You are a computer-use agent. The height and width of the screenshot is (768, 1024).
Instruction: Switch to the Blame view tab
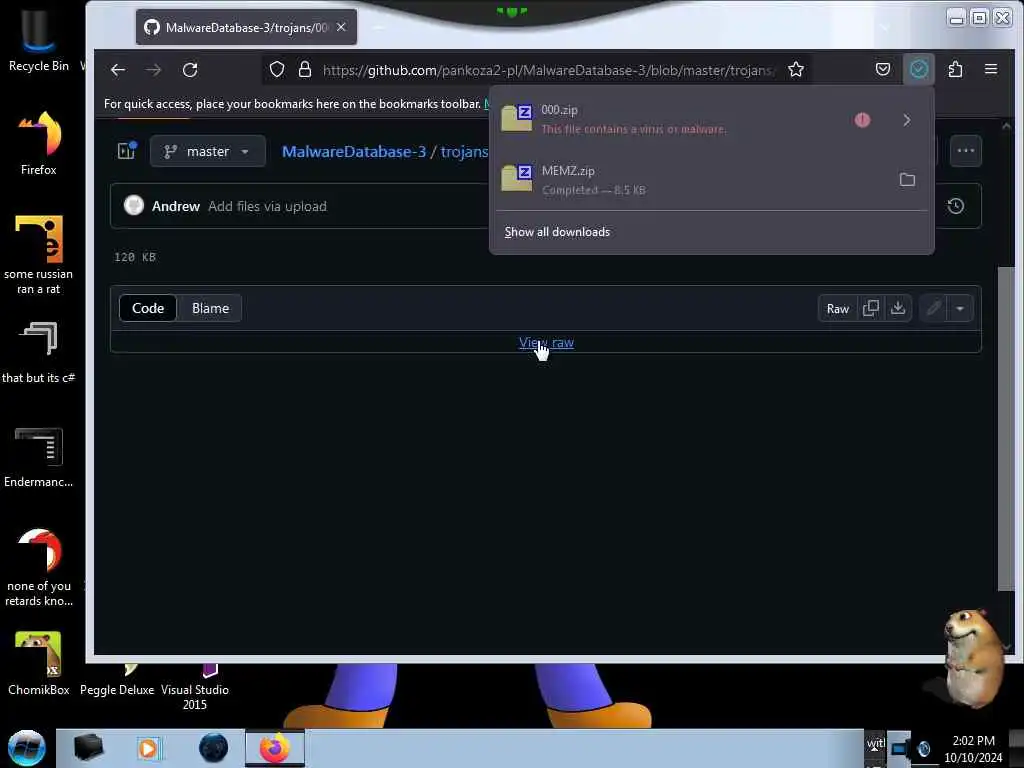[x=210, y=308]
